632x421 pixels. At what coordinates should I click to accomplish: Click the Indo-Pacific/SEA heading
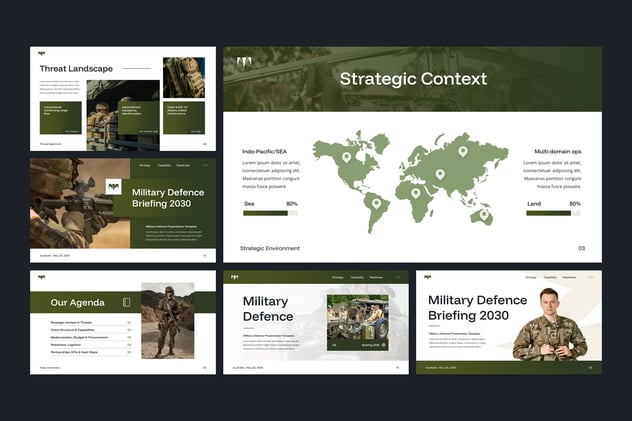click(x=263, y=152)
